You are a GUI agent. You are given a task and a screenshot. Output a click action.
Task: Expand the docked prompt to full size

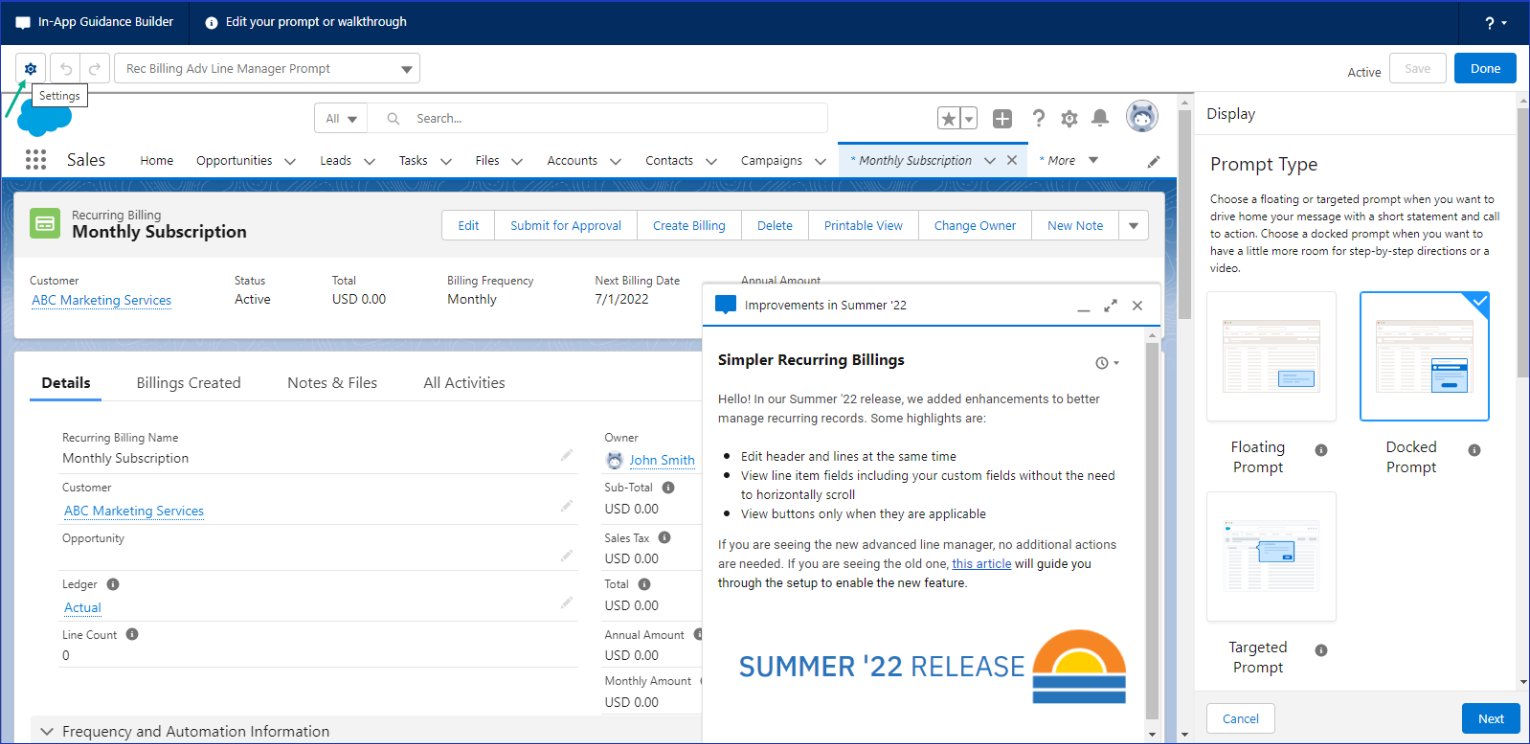tap(1110, 306)
